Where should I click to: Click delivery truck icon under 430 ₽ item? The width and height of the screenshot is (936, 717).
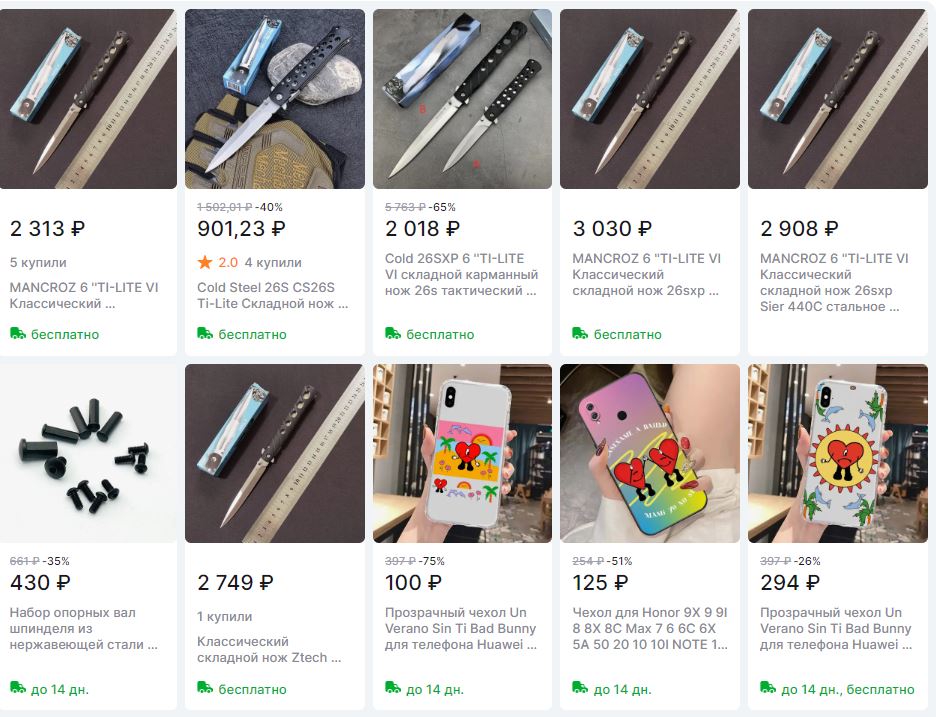coord(18,688)
